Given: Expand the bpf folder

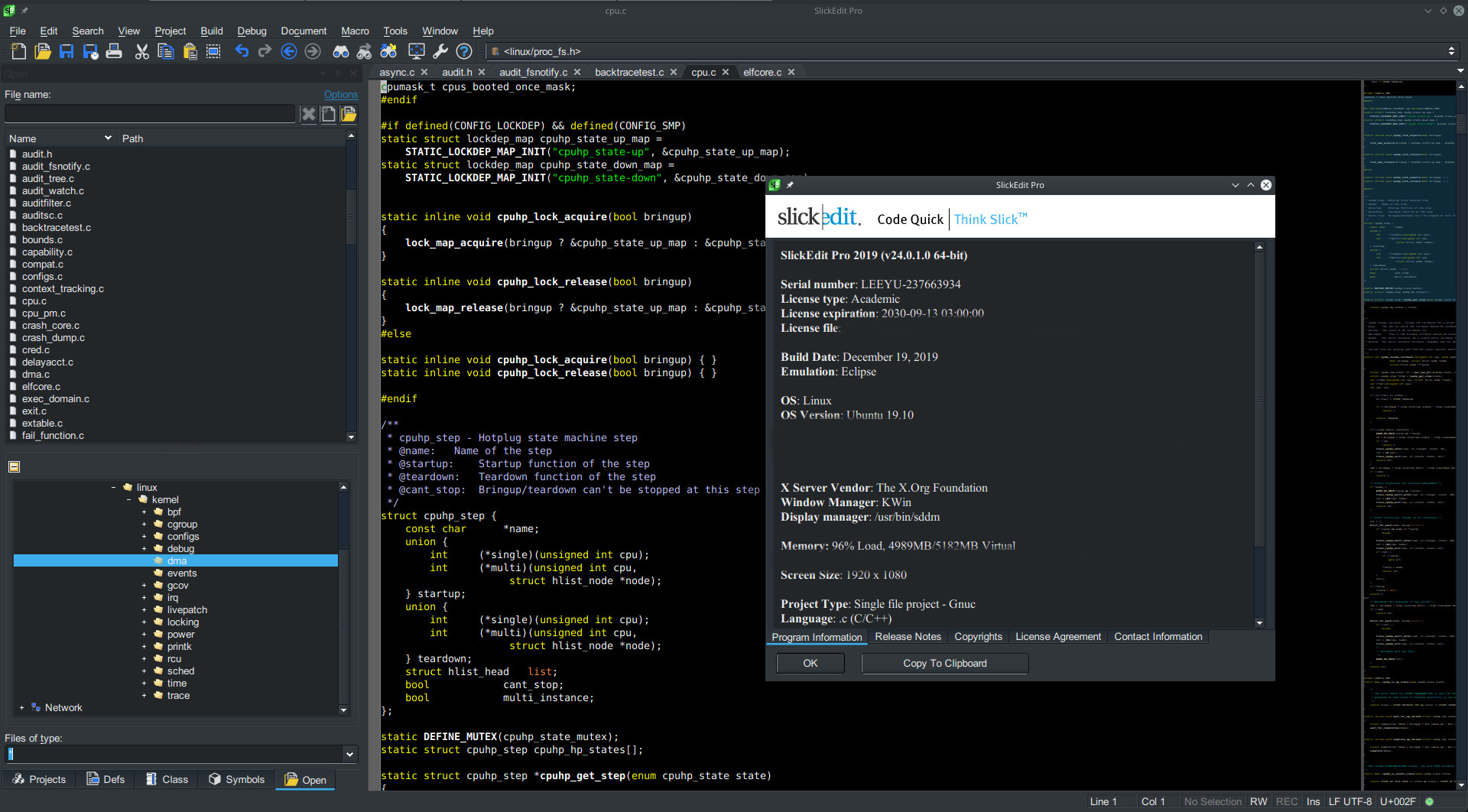Looking at the screenshot, I should point(144,512).
